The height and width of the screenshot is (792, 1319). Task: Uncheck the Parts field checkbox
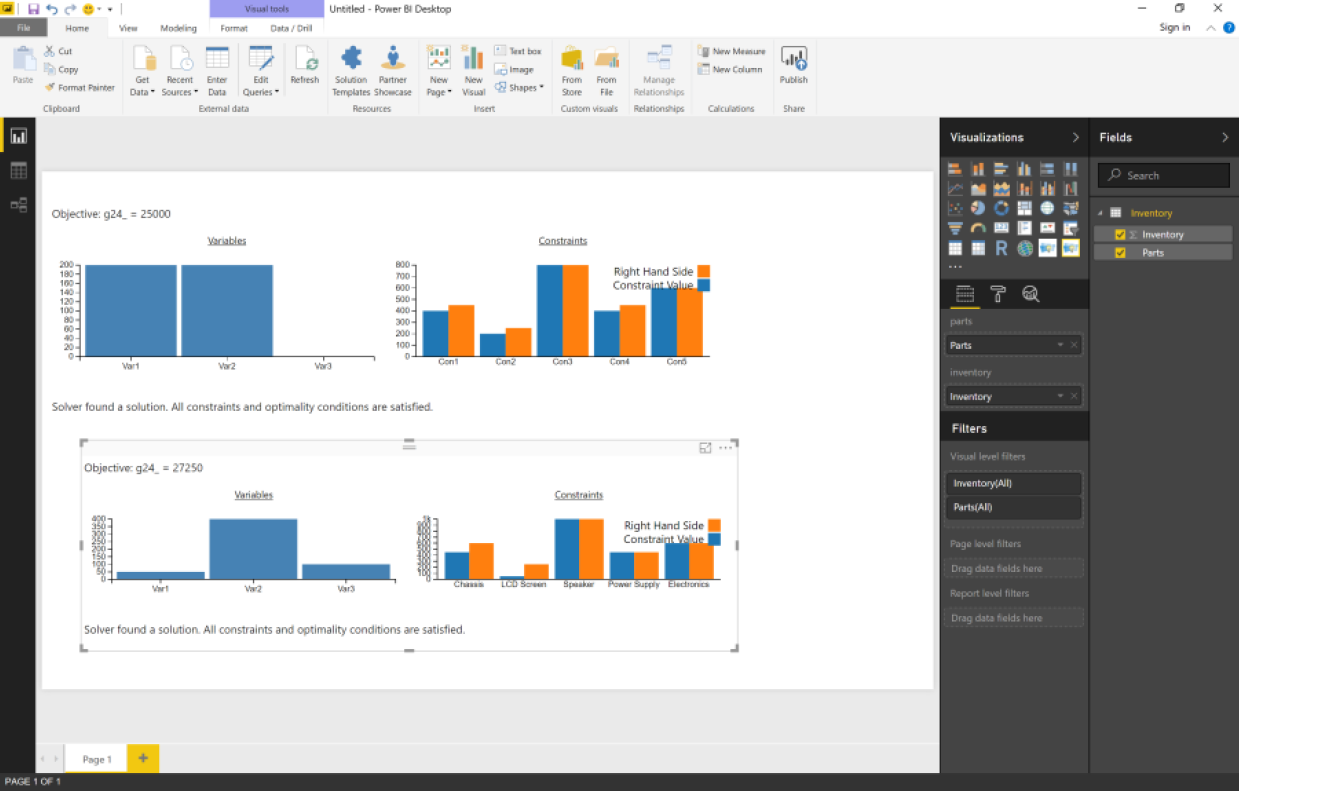(x=1120, y=253)
